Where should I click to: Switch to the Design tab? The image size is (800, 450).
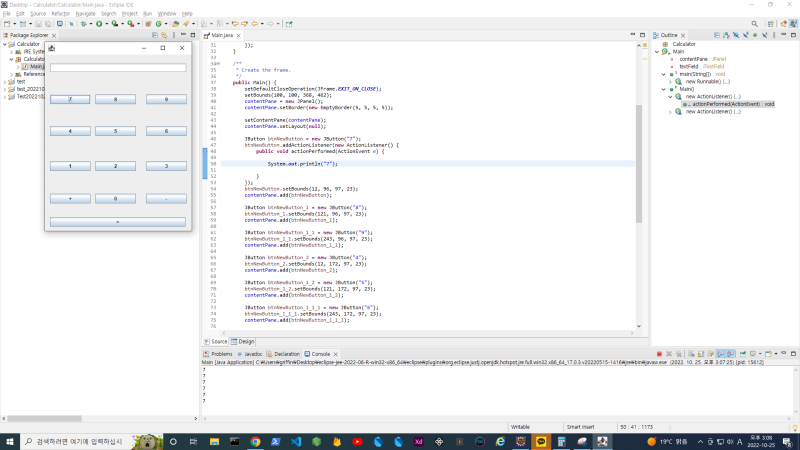243,341
